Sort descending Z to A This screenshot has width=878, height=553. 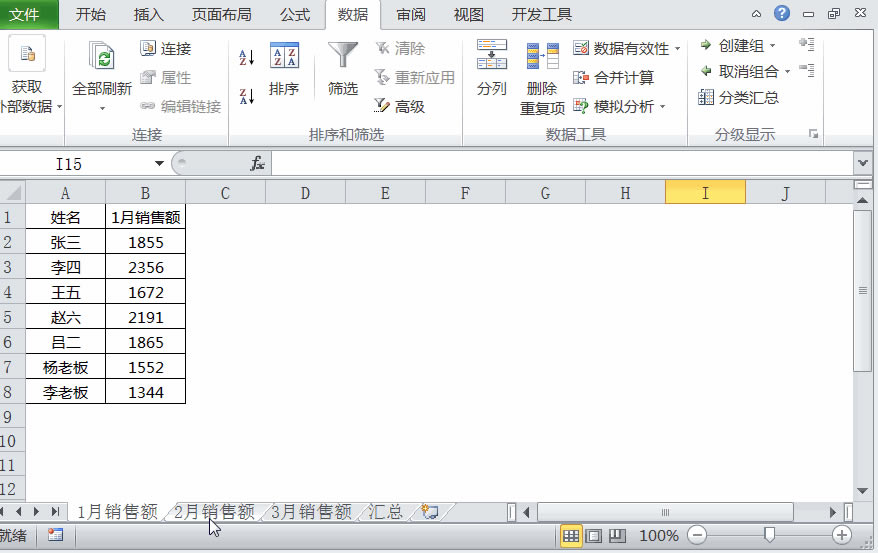pyautogui.click(x=246, y=96)
